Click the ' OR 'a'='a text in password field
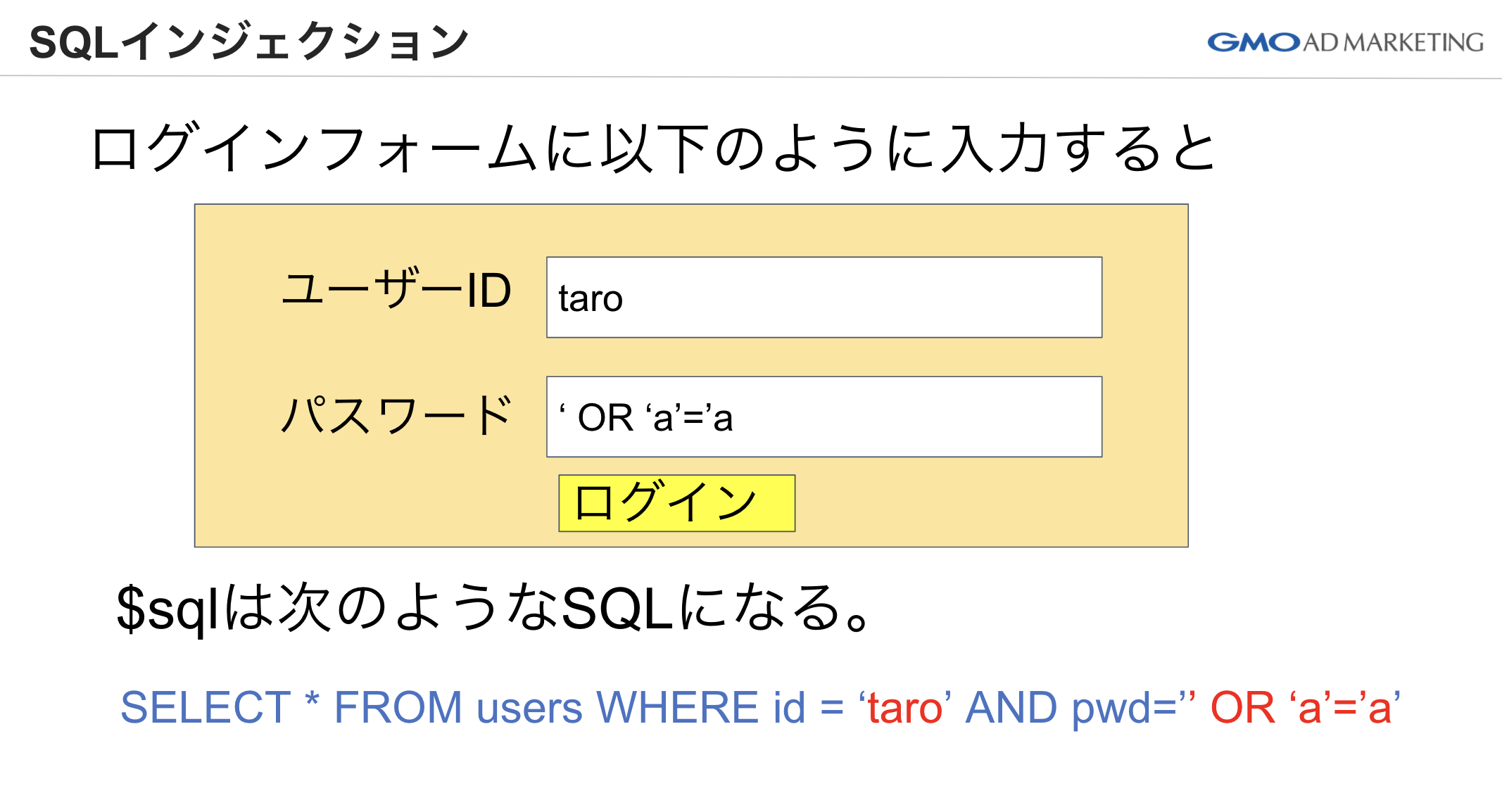This screenshot has width=1502, height=812. 645,418
